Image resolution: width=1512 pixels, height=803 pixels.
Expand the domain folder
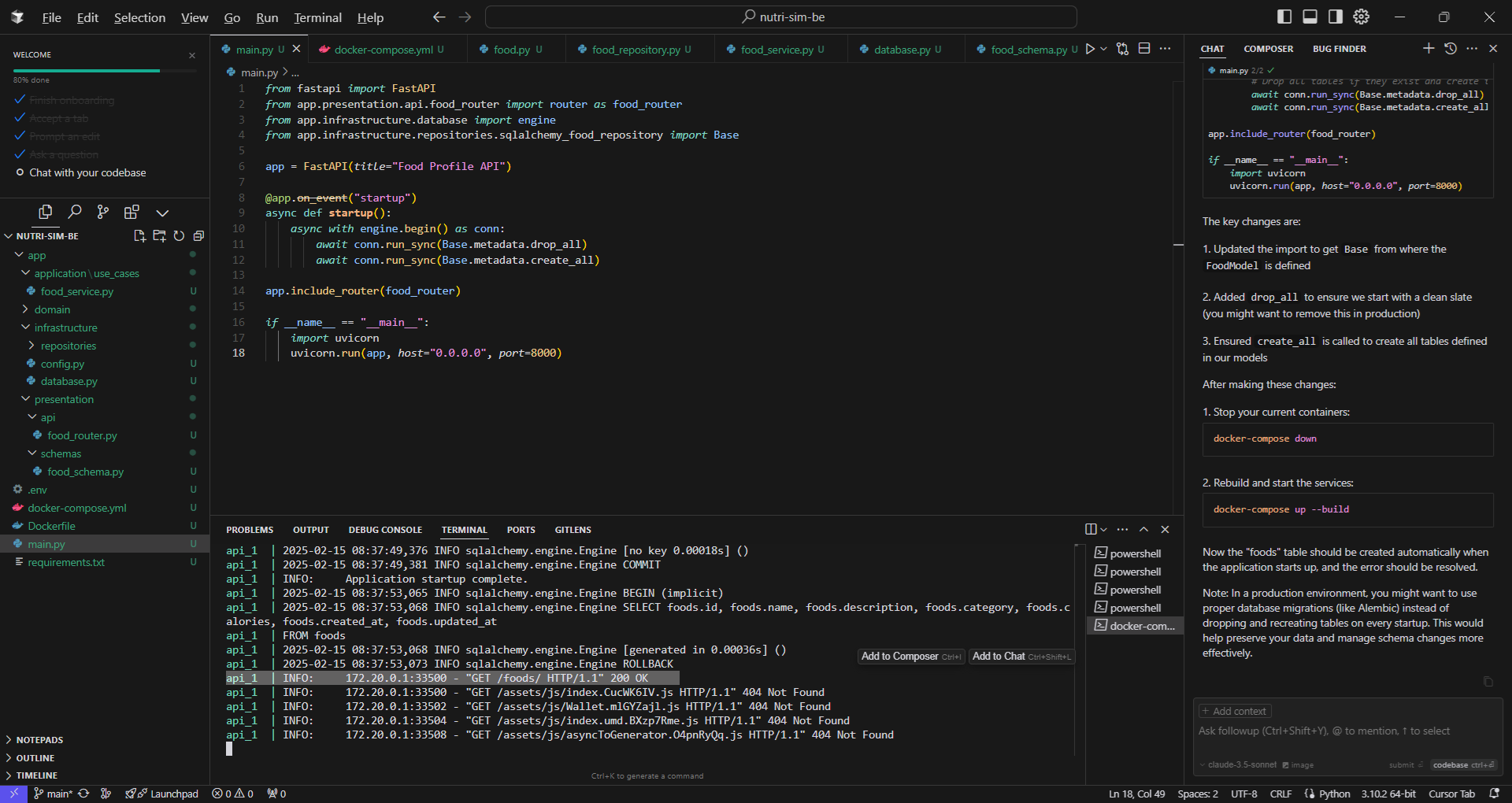25,309
